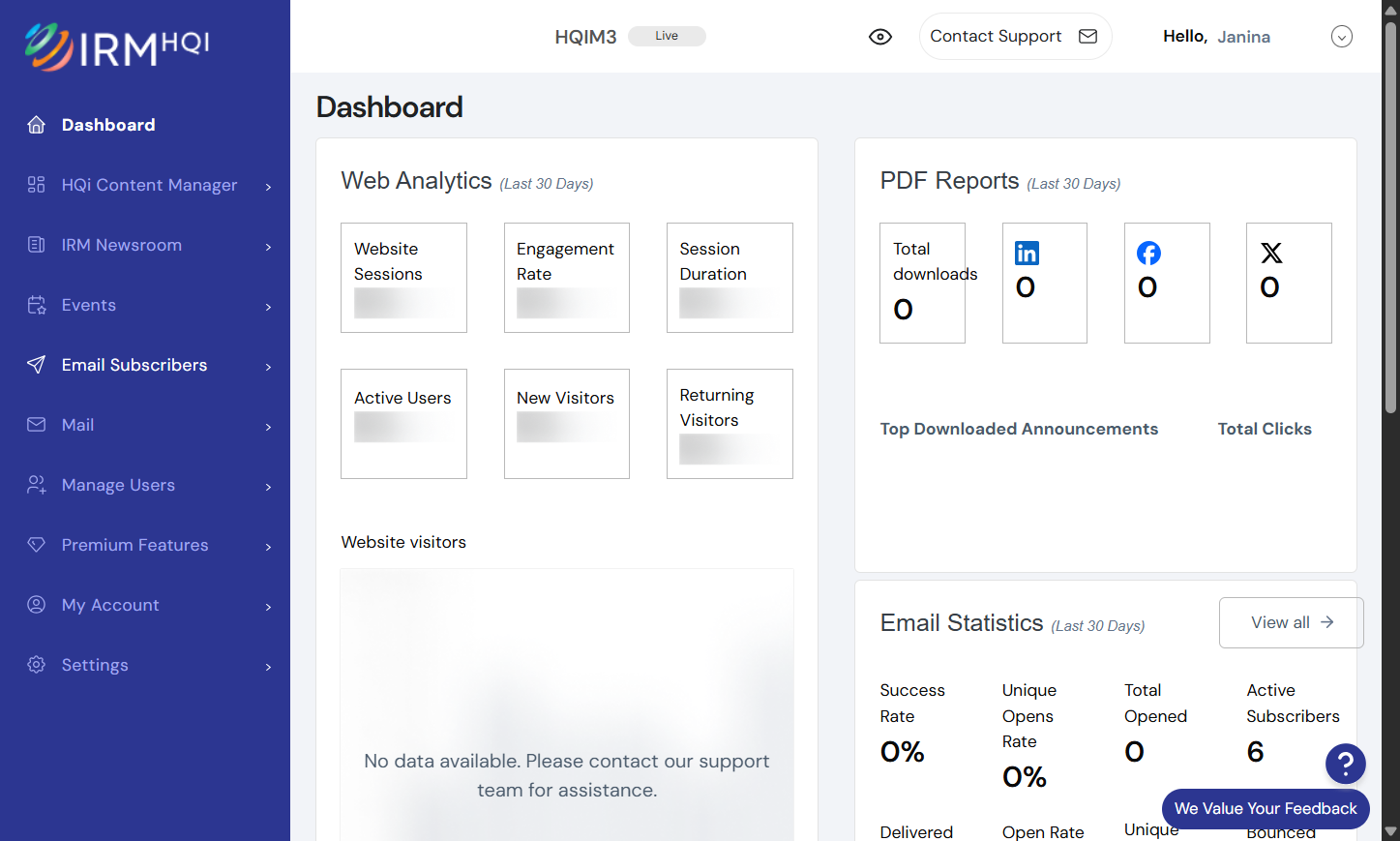Viewport: 1400px width, 841px height.
Task: Click the LinkedIn downloads icon
Action: point(1027,254)
